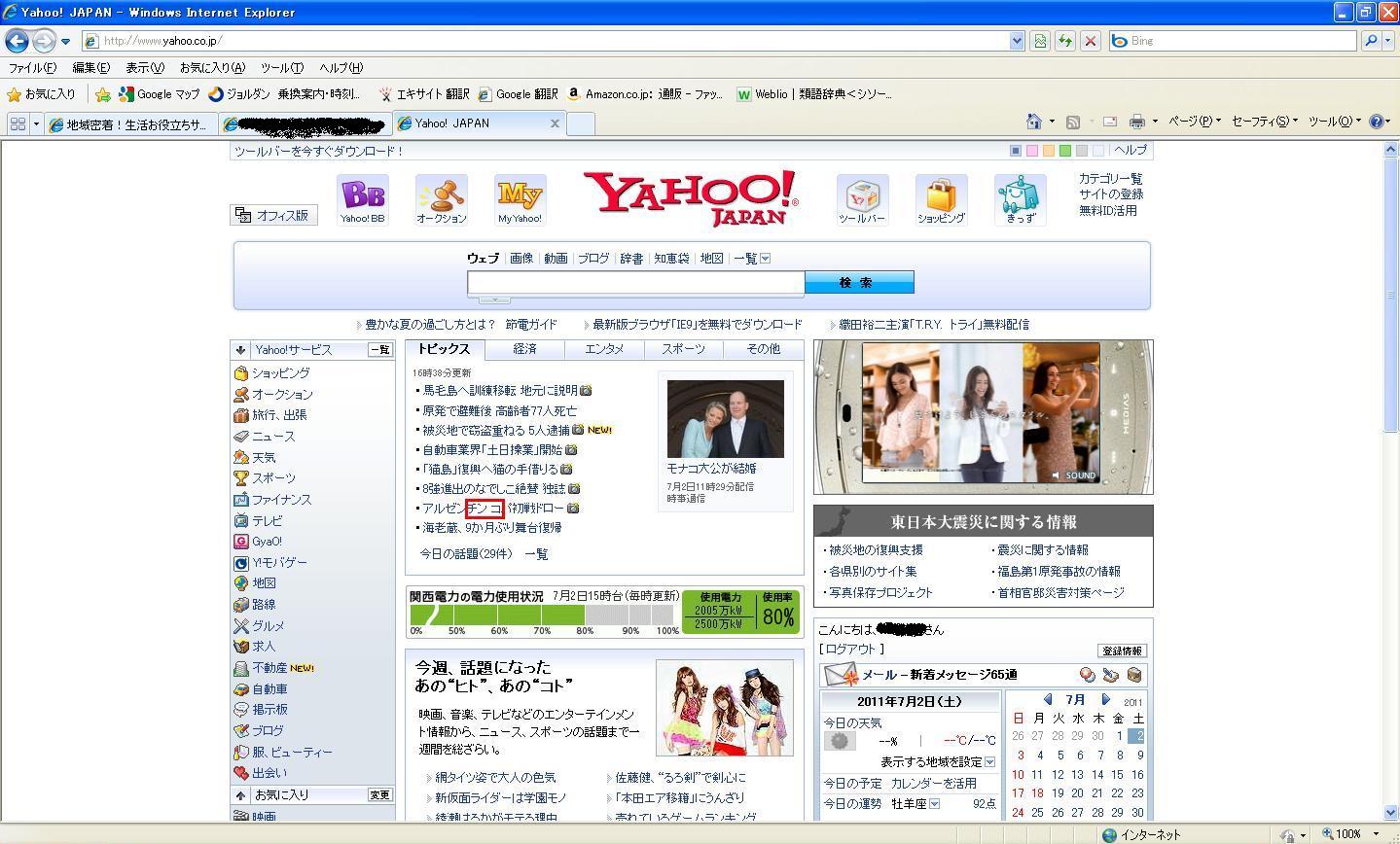This screenshot has width=1400, height=844.
Task: Click the compose-mail pen icon in mail row
Action: 1110,675
